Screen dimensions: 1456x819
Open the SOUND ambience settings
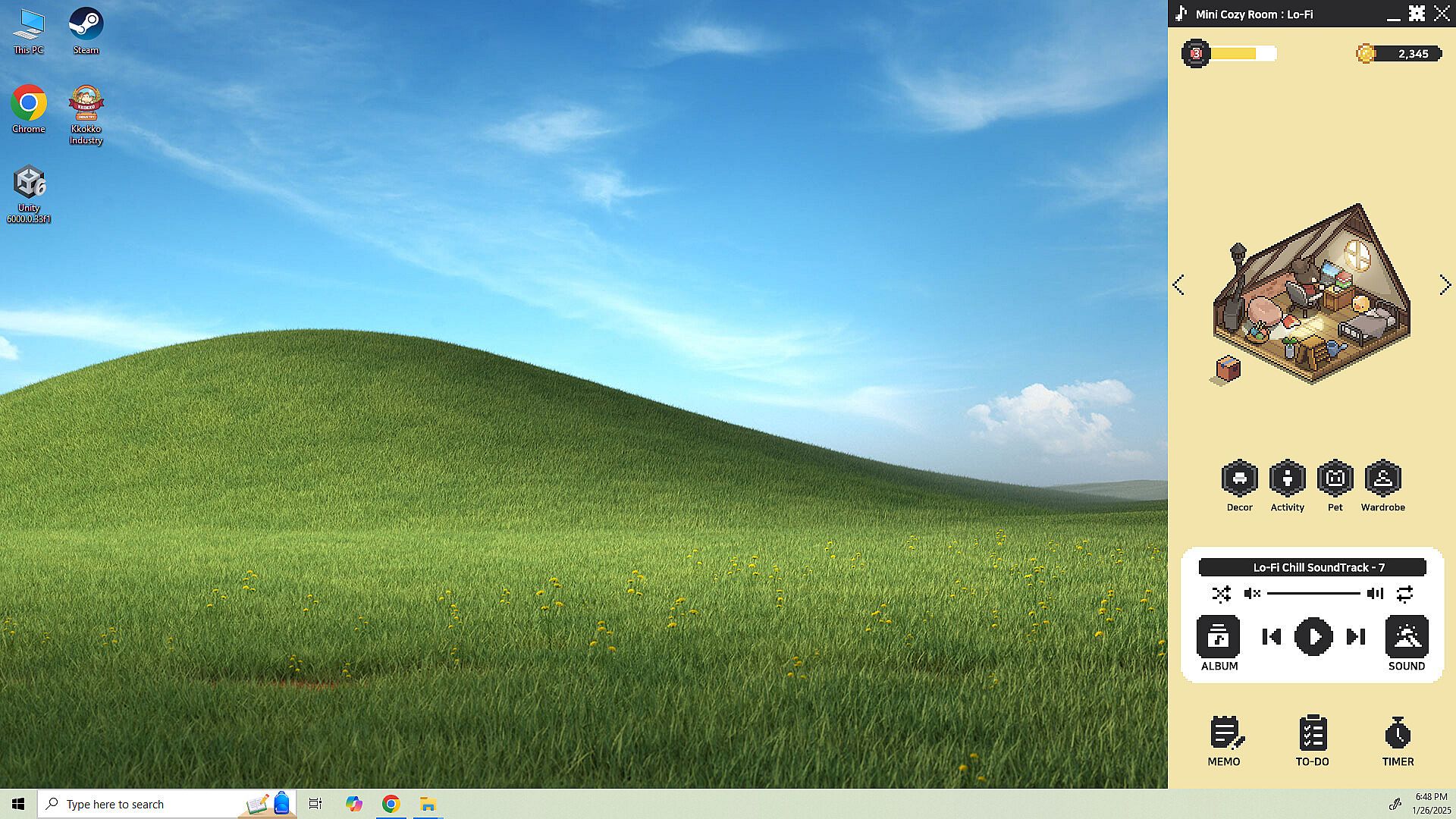[1406, 637]
